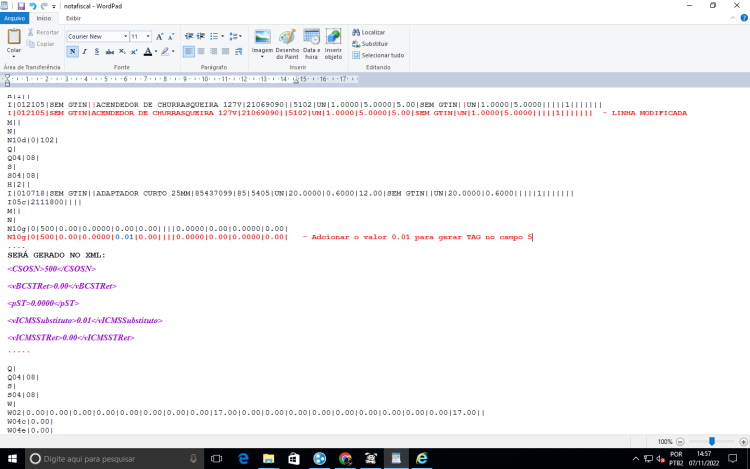The width and height of the screenshot is (750, 469).
Task: Toggle subscript formatting
Action: [122, 51]
